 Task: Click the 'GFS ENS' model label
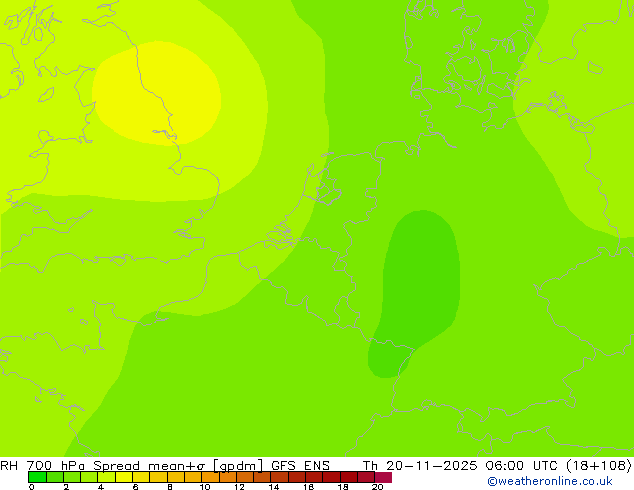click(300, 465)
